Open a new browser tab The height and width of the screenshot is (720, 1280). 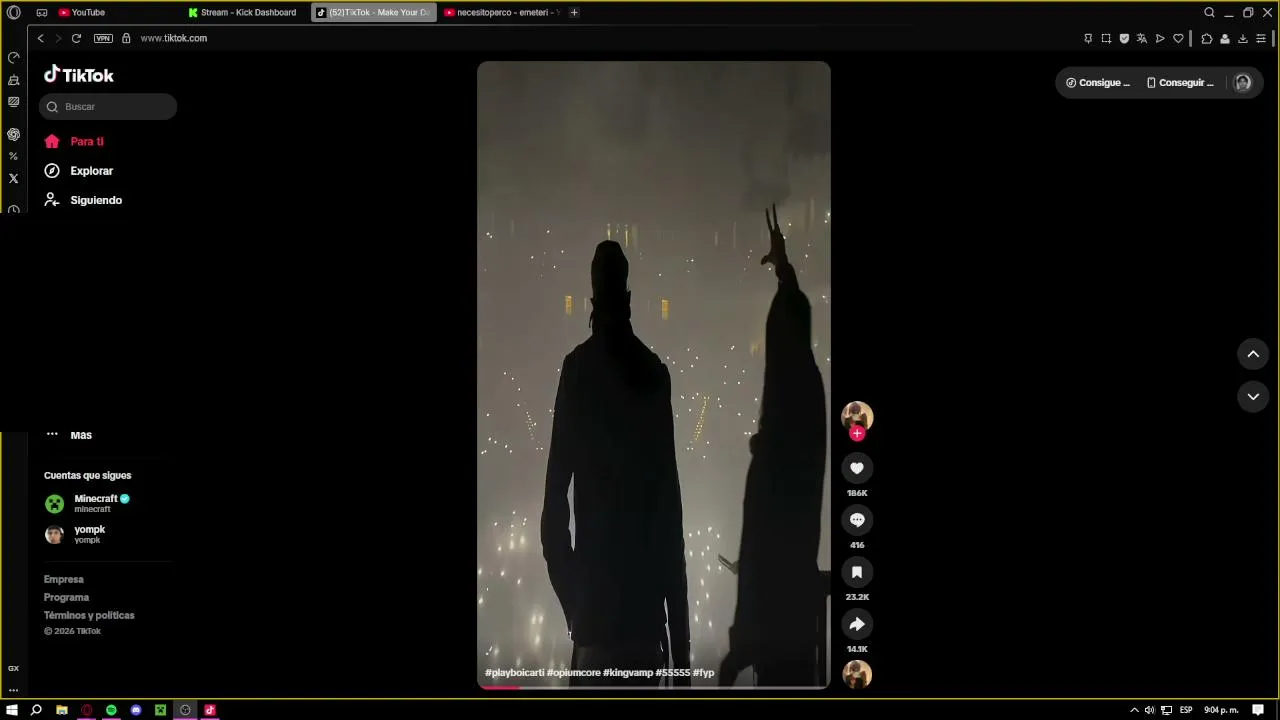(x=574, y=13)
